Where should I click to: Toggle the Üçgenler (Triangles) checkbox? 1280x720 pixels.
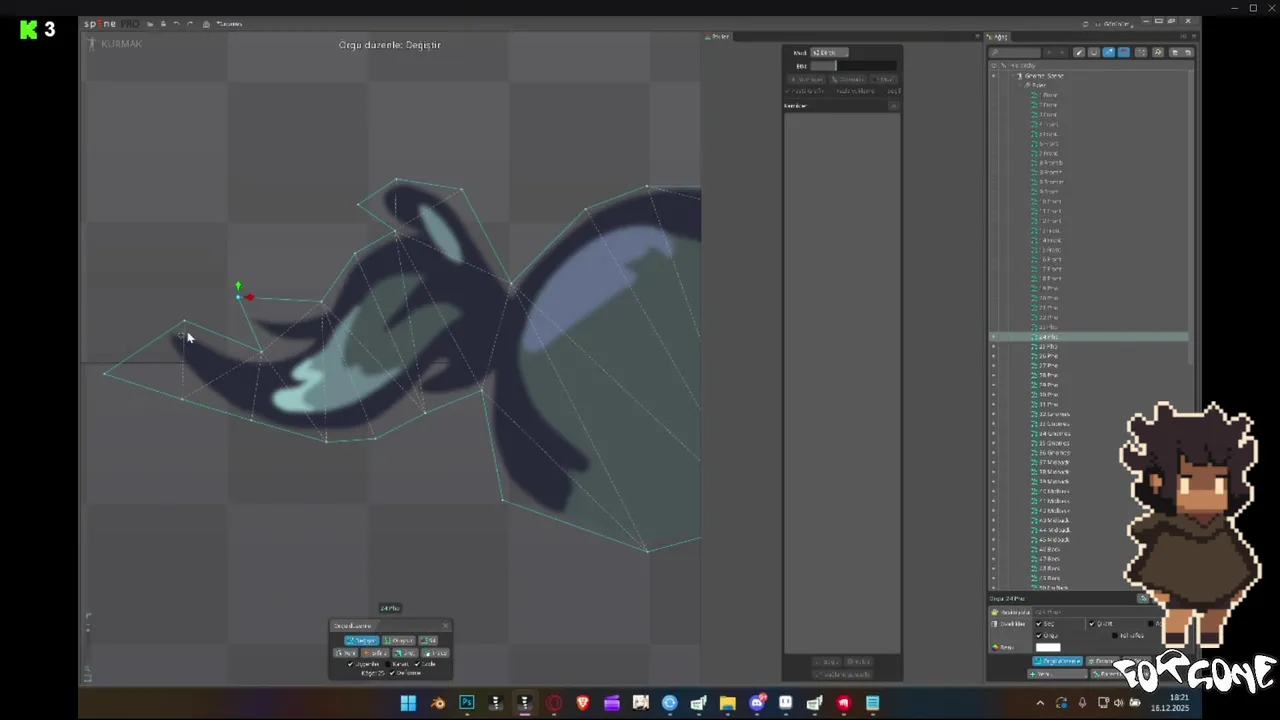[350, 664]
